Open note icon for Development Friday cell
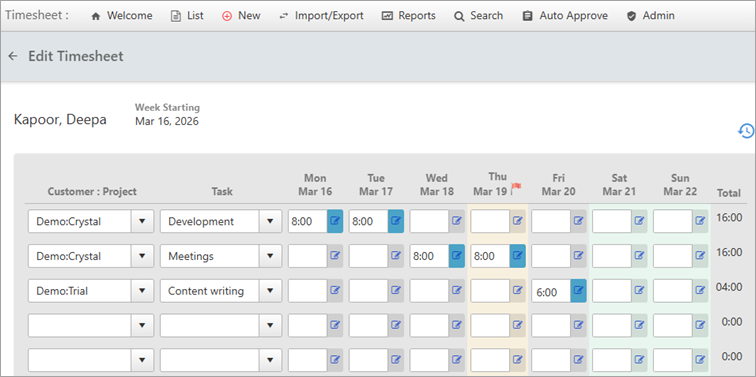Viewport: 756px width, 377px height. click(x=578, y=221)
